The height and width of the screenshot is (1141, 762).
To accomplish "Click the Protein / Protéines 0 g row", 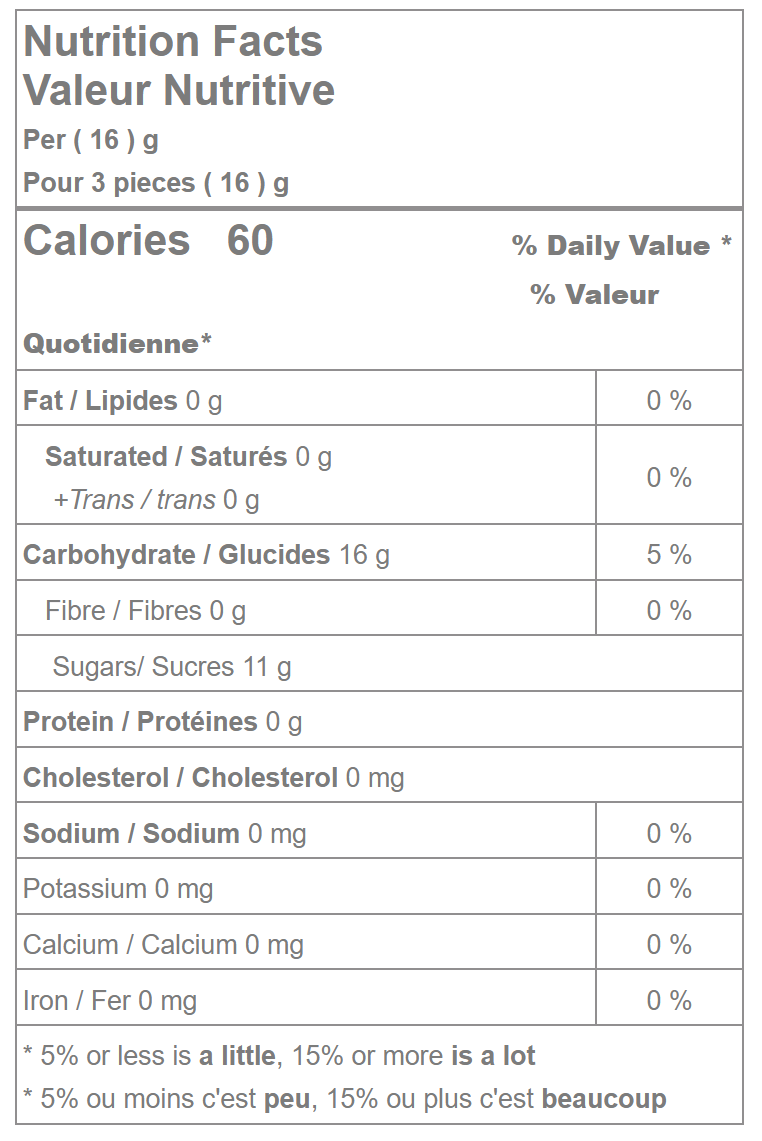I will pos(162,722).
